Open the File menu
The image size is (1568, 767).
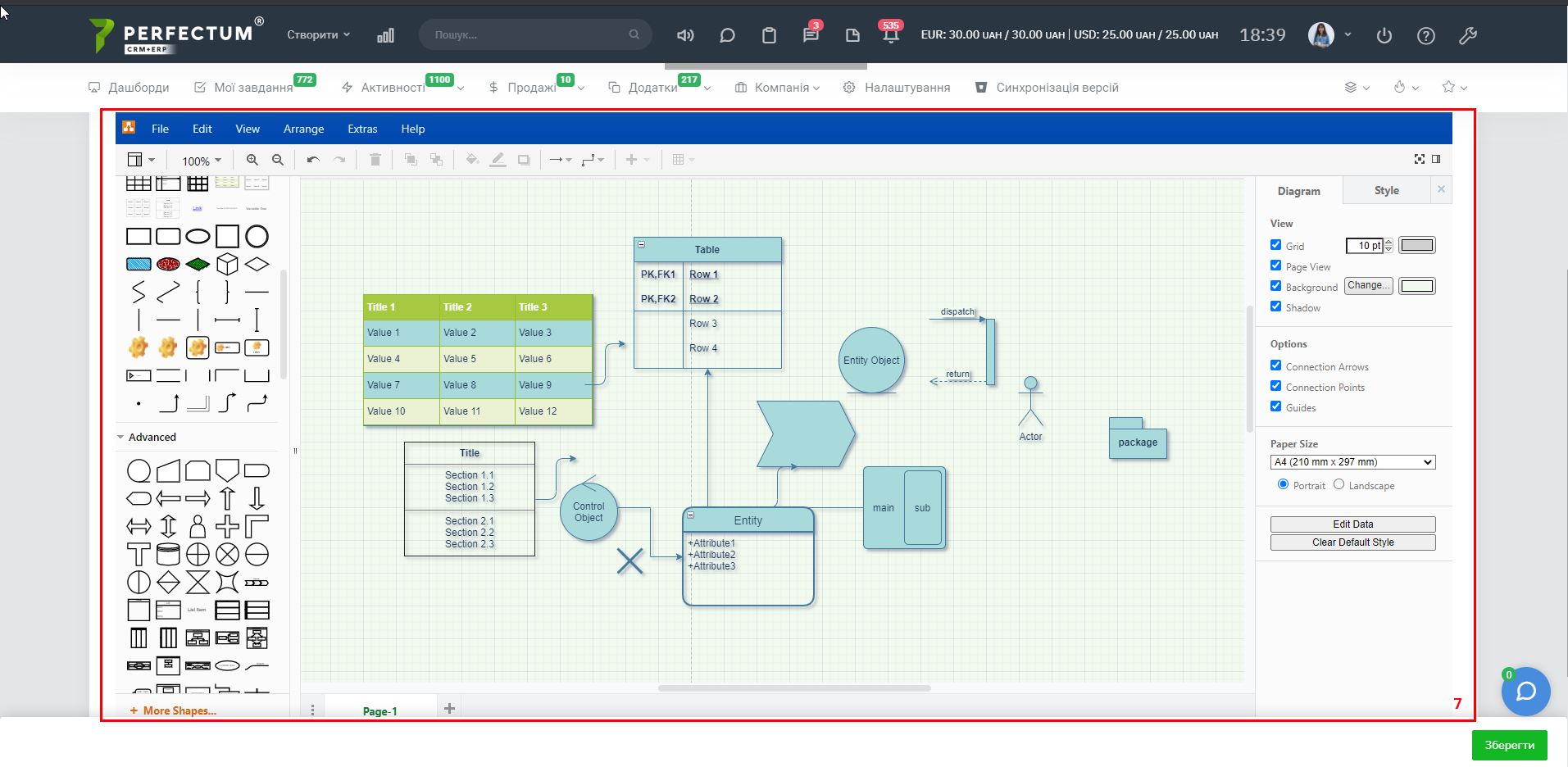[160, 129]
